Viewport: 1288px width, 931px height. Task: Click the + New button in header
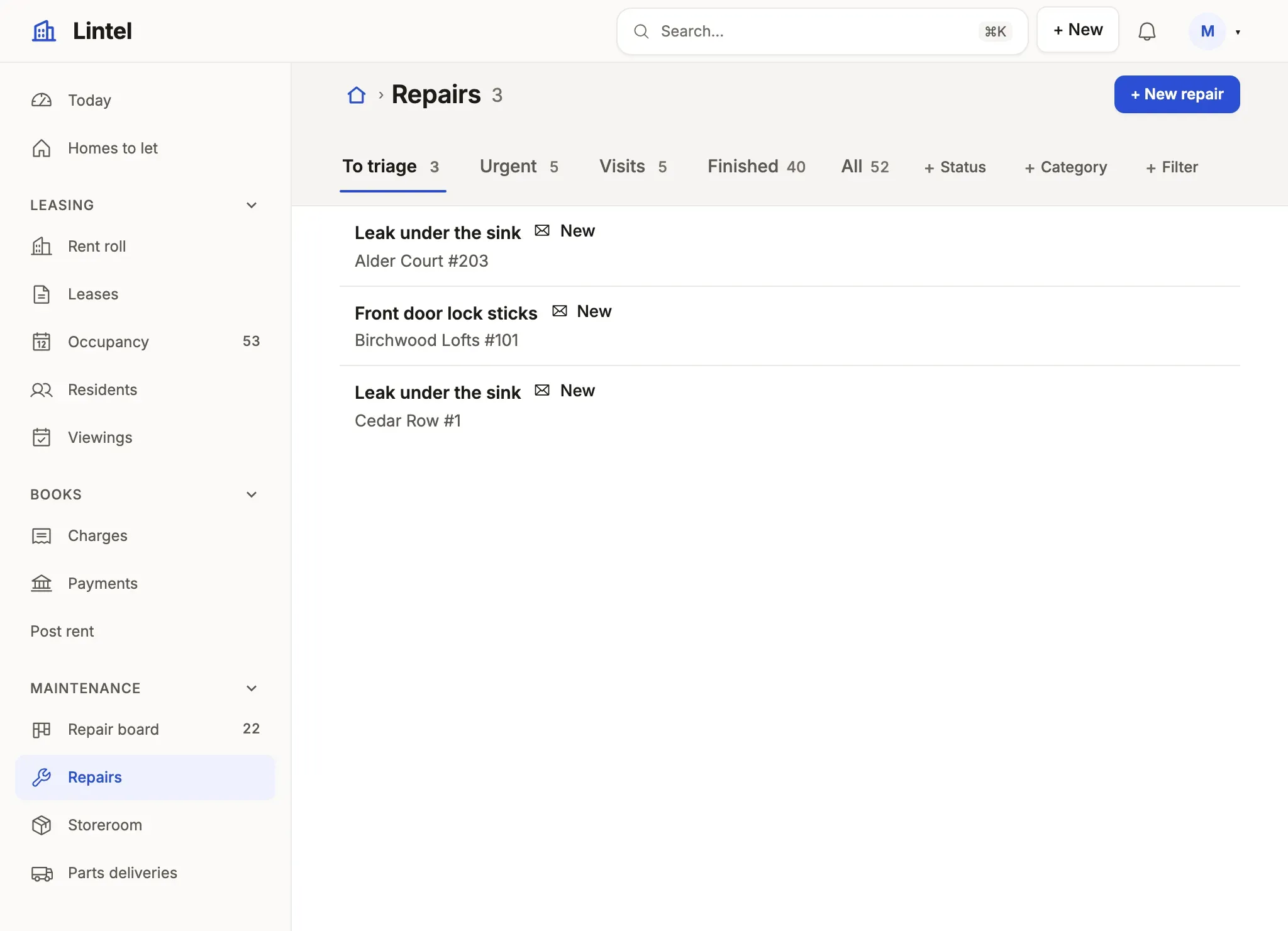tap(1077, 30)
